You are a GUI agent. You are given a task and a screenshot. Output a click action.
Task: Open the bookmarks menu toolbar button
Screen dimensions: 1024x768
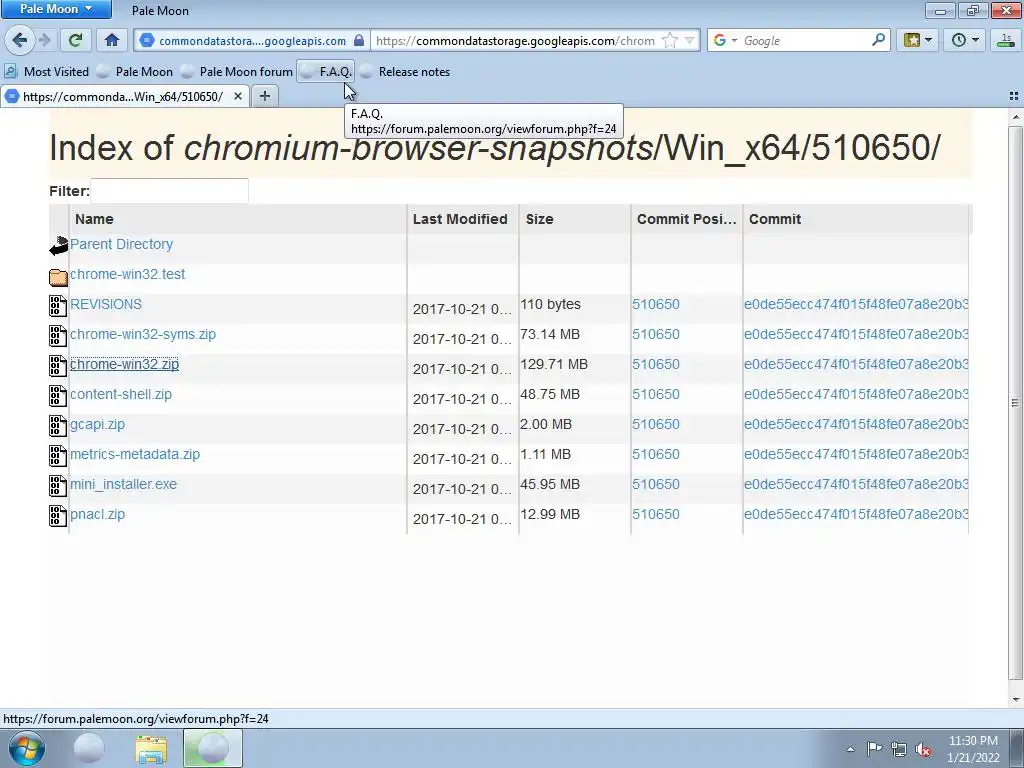[x=917, y=40]
